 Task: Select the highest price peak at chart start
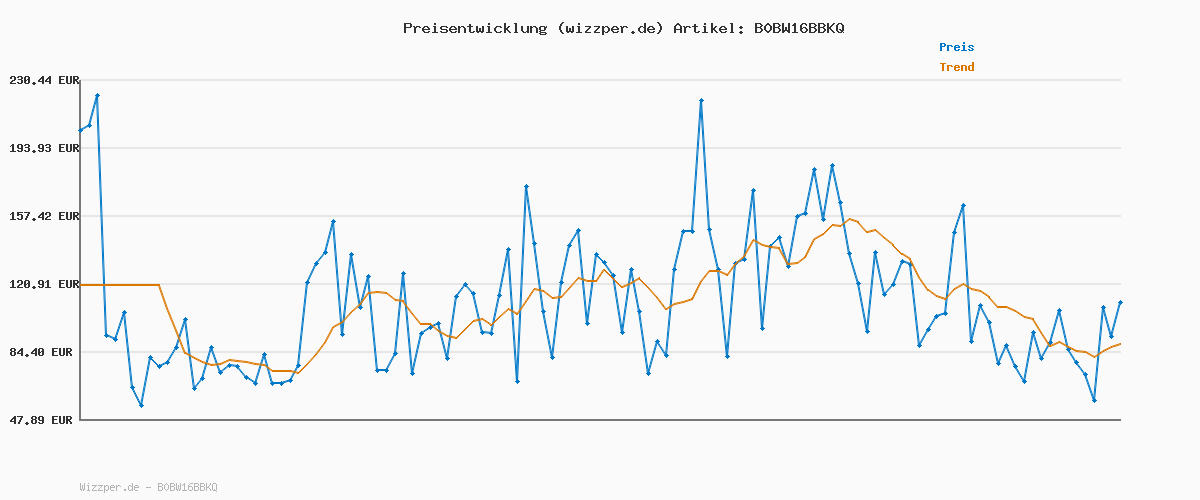[x=97, y=95]
